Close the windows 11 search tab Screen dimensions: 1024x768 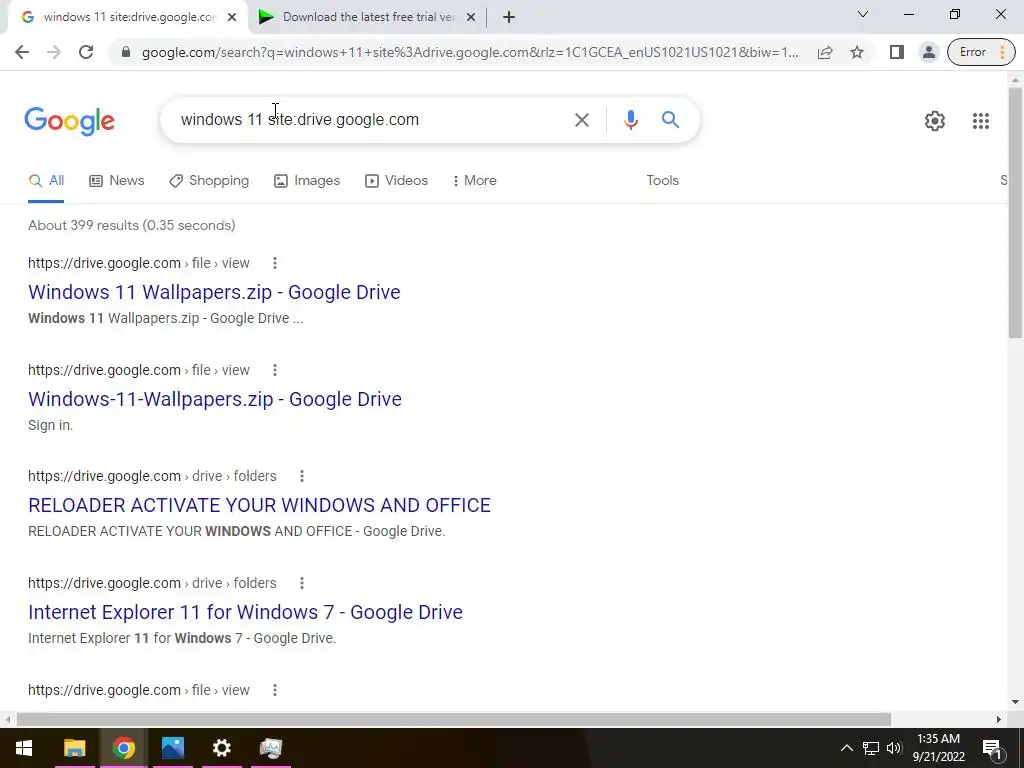coord(232,17)
